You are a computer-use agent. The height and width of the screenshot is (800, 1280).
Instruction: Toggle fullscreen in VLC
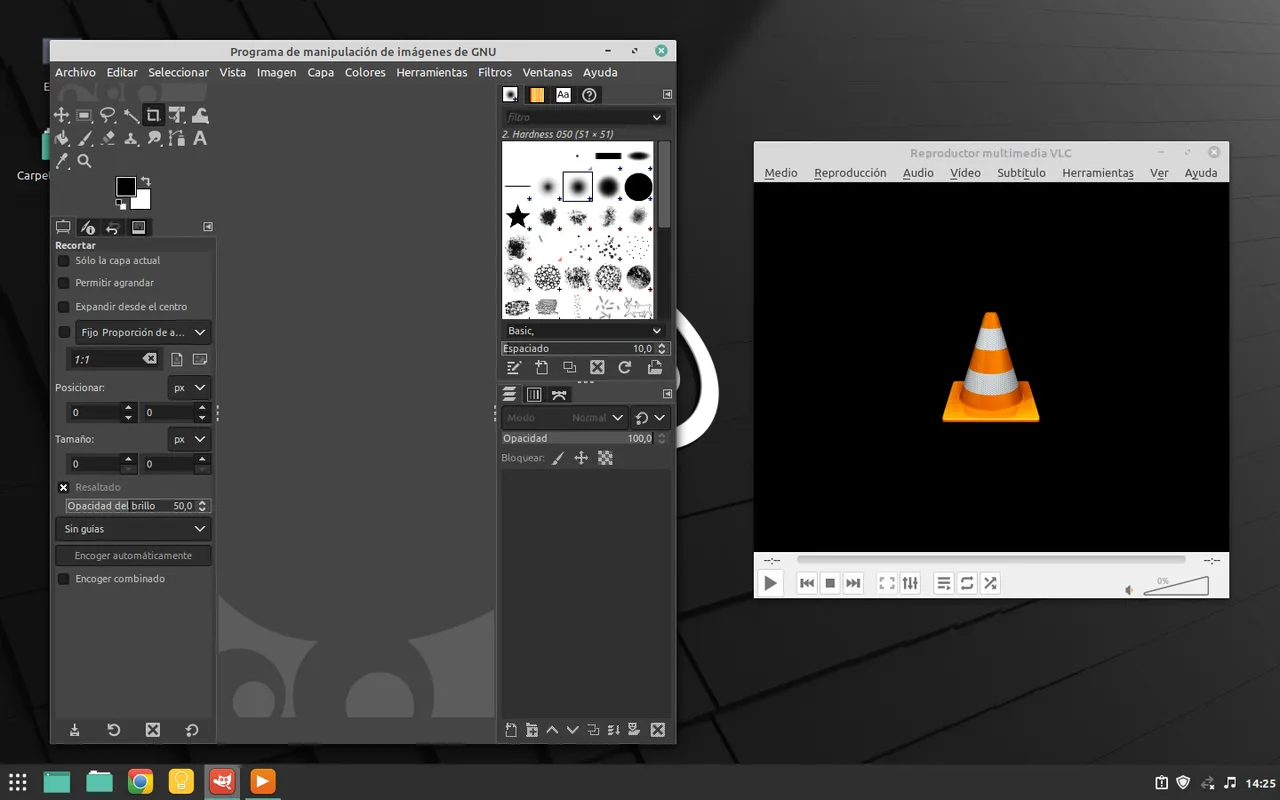click(x=887, y=583)
